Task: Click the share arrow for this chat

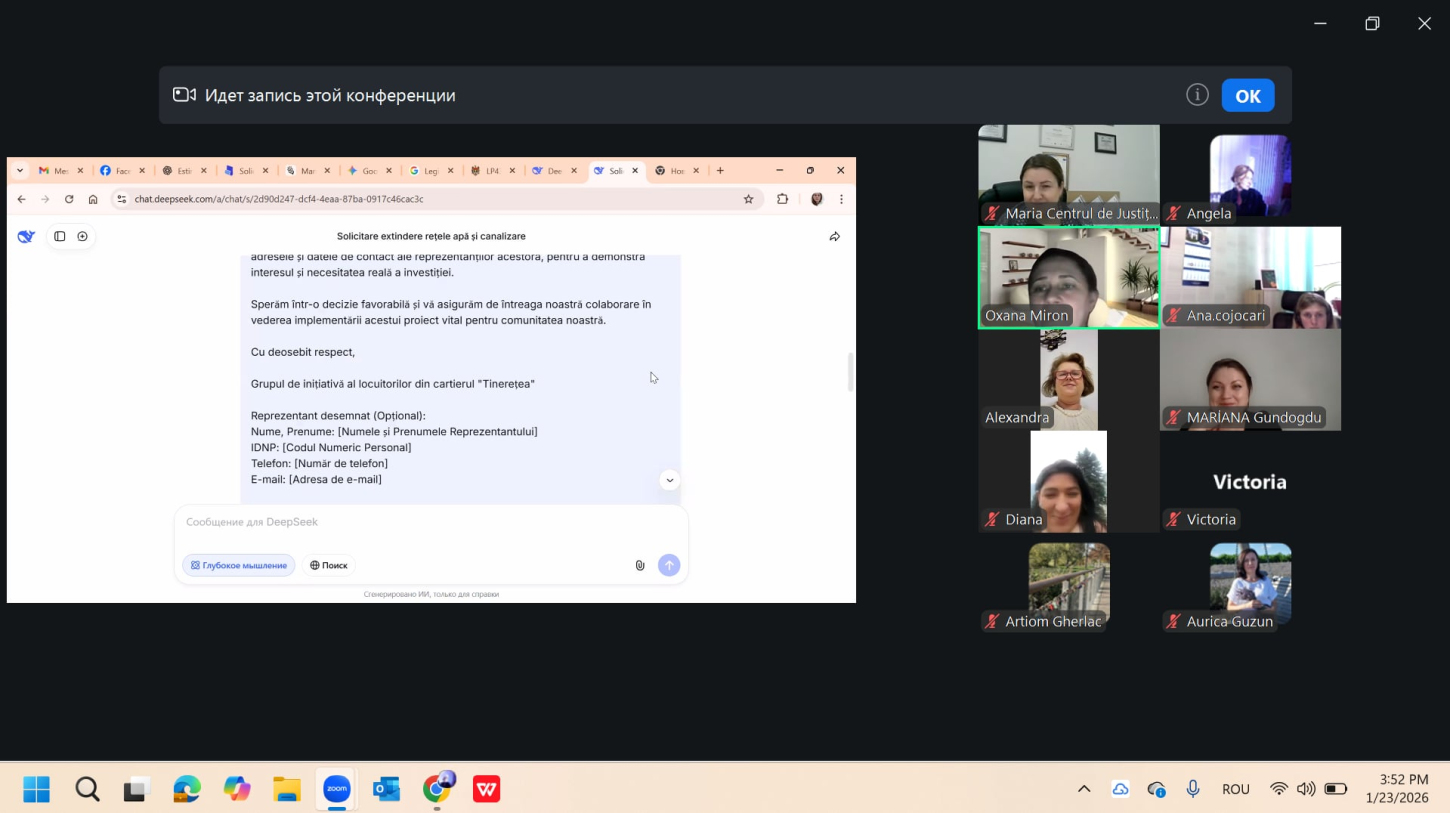Action: pos(834,237)
